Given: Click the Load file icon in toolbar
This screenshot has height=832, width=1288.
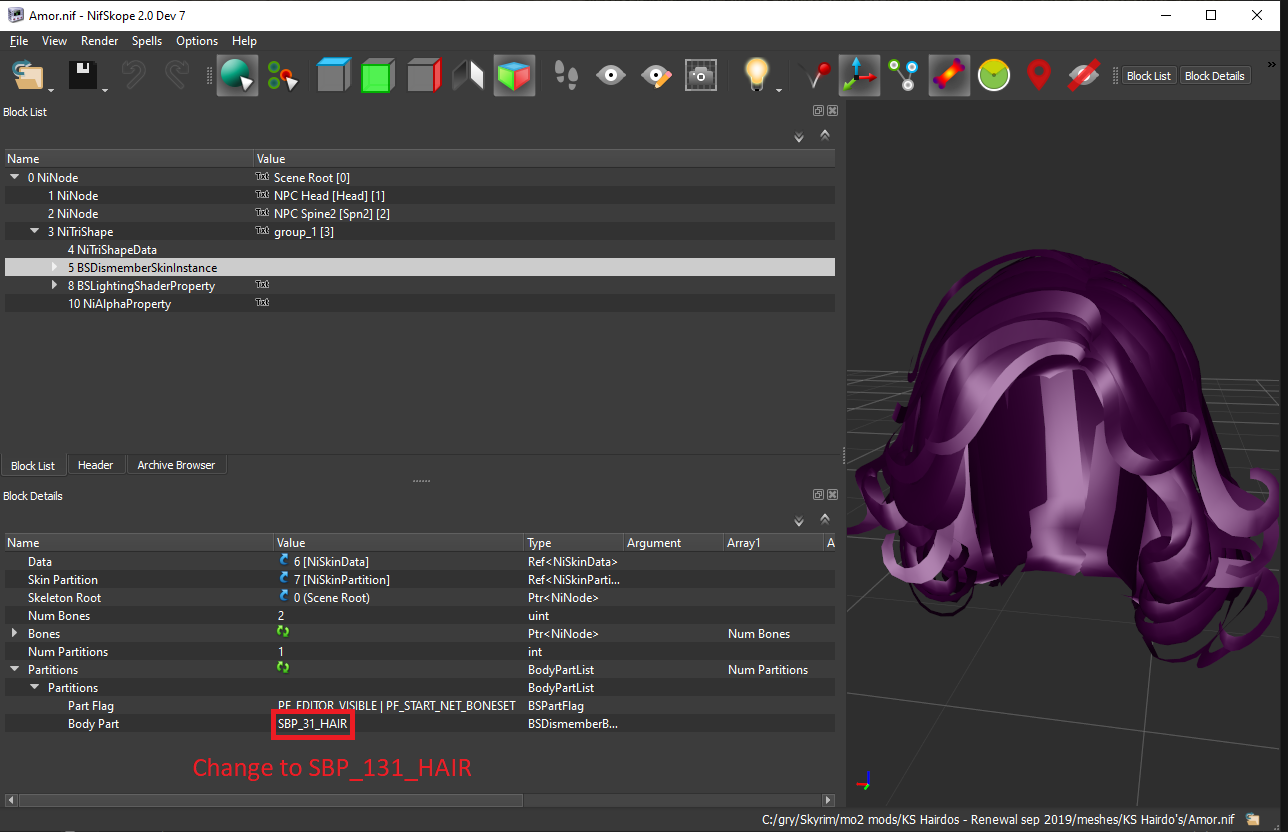Looking at the screenshot, I should pyautogui.click(x=29, y=76).
